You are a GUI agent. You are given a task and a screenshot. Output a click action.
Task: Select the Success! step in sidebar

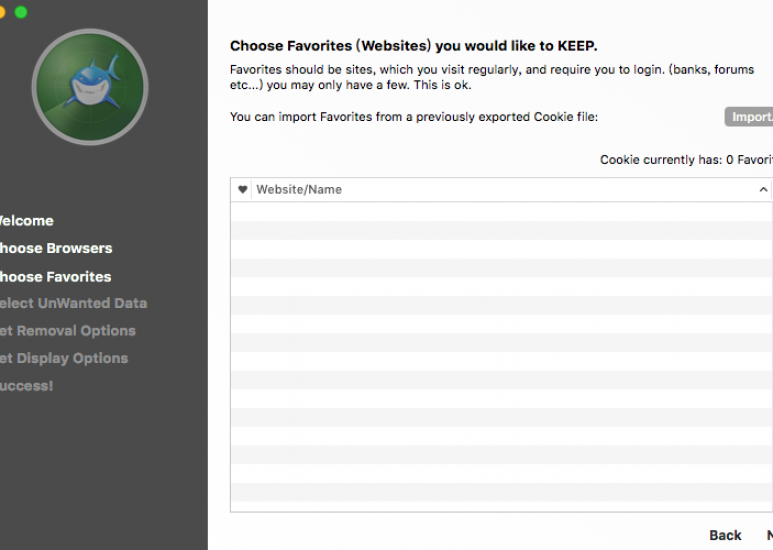(26, 386)
